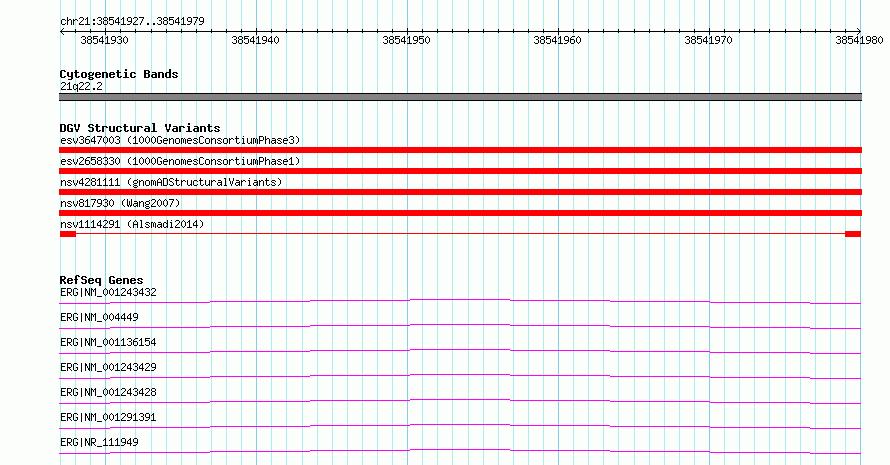This screenshot has height=465, width=890.
Task: Click magenta line for ERG|NM_001243428
Action: [460, 401]
